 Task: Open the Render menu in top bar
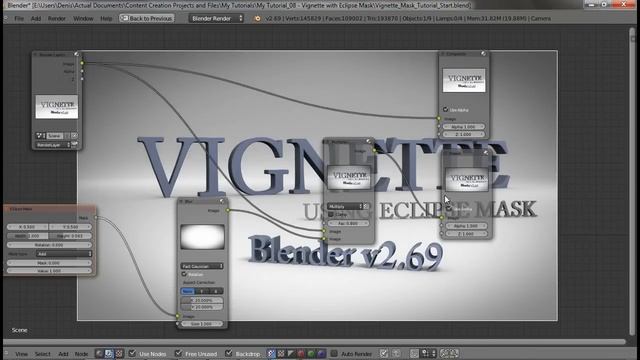tap(57, 19)
